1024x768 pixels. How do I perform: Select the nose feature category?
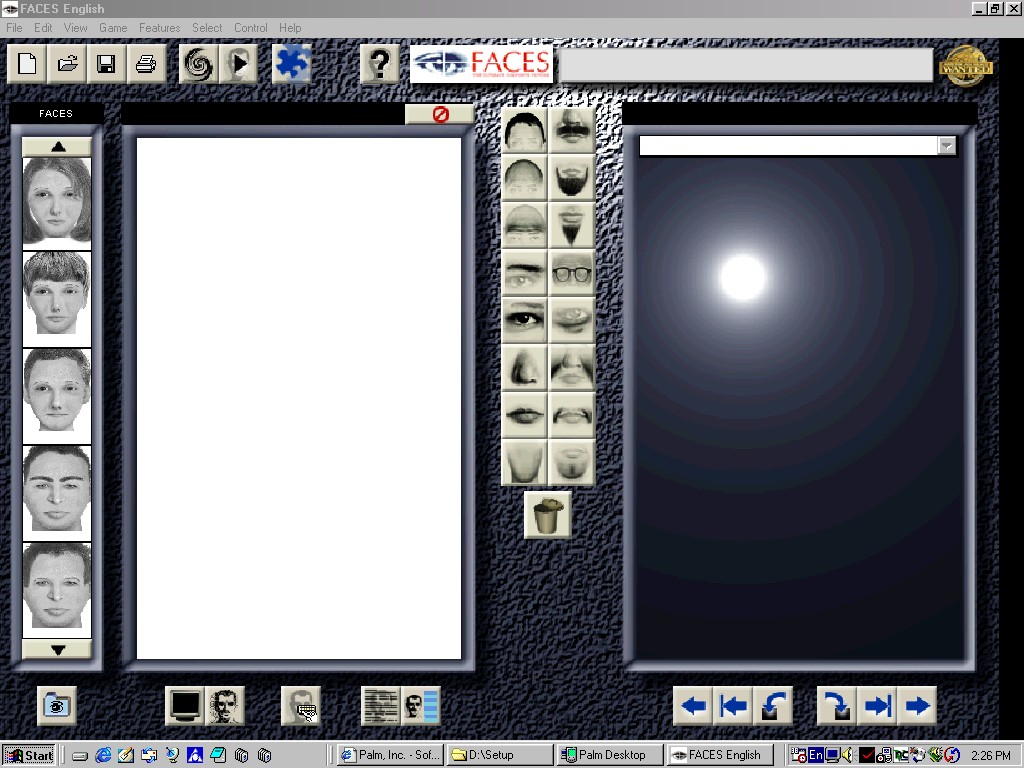pos(524,367)
